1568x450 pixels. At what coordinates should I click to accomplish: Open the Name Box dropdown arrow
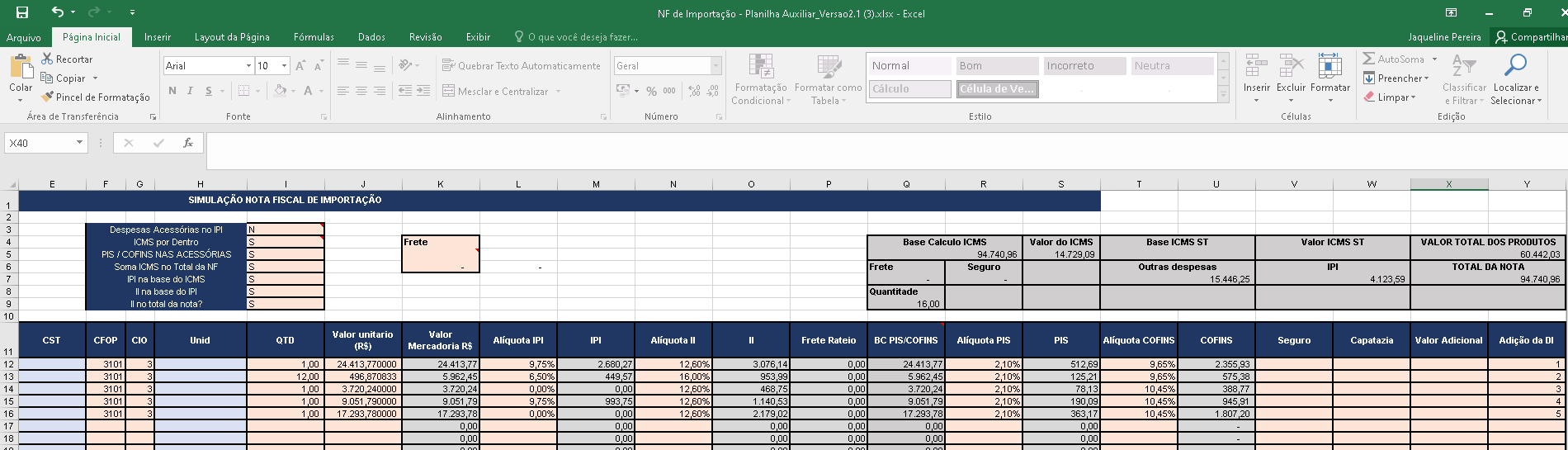point(79,143)
